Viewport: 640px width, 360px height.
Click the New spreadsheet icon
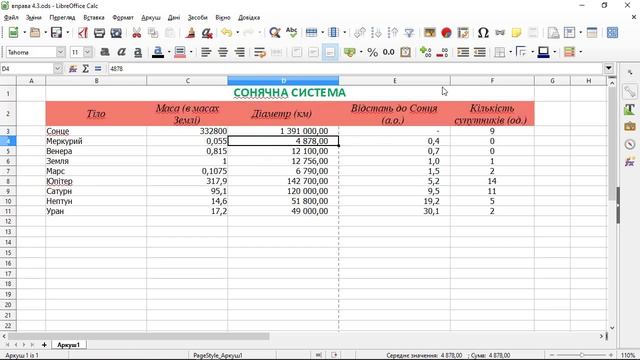[x=13, y=33]
